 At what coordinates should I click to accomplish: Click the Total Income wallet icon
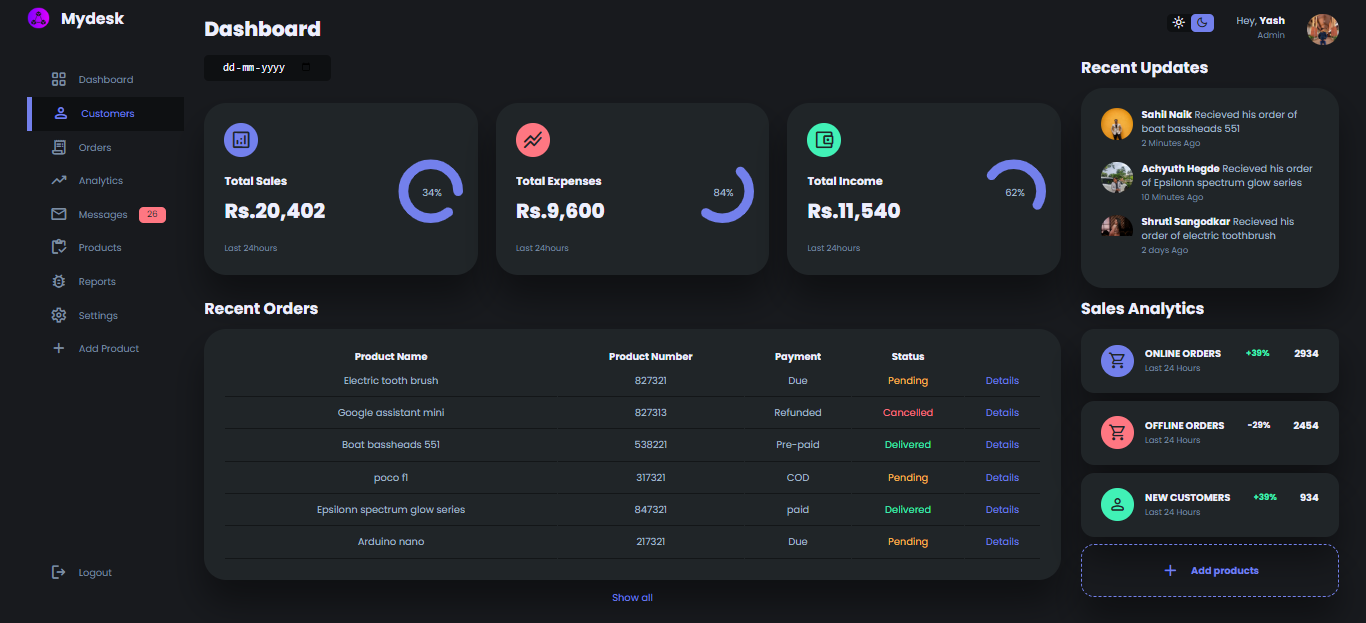pos(824,140)
